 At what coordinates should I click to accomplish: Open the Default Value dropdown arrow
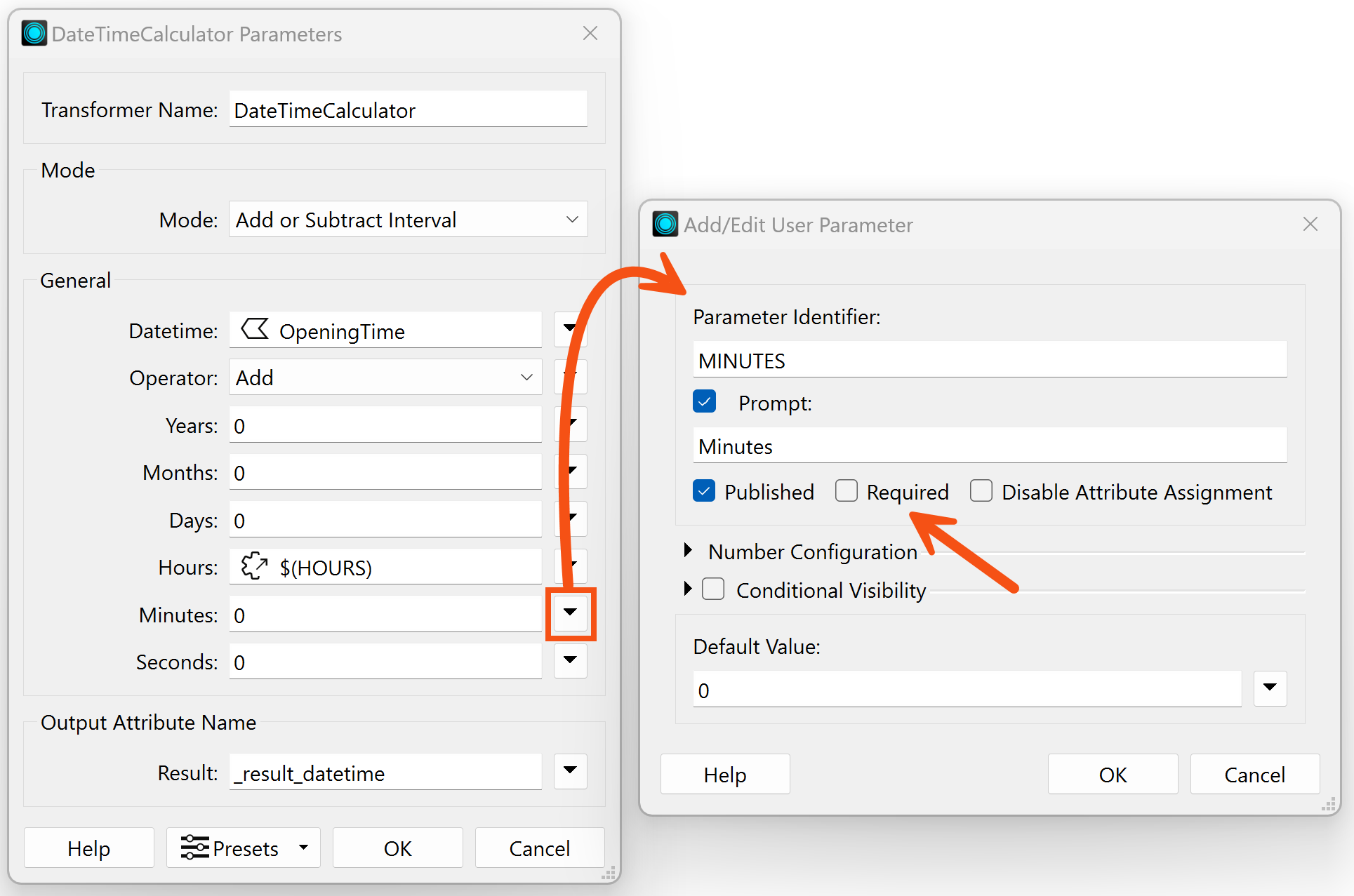[x=1269, y=688]
